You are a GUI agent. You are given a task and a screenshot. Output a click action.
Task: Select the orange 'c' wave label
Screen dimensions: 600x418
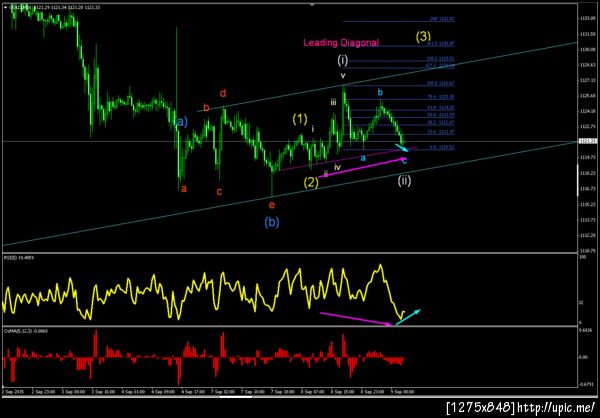coord(219,191)
